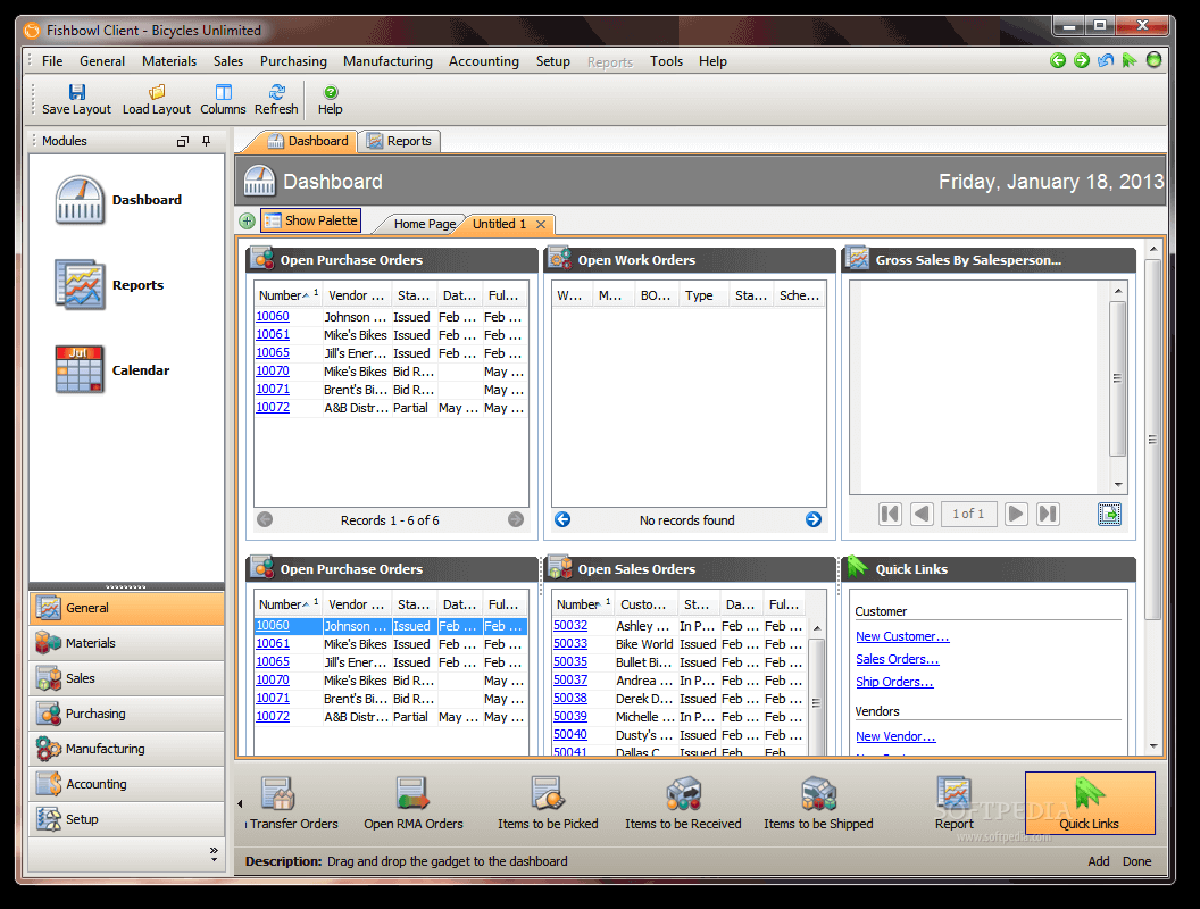Open the Purchasing menu

pos(293,61)
